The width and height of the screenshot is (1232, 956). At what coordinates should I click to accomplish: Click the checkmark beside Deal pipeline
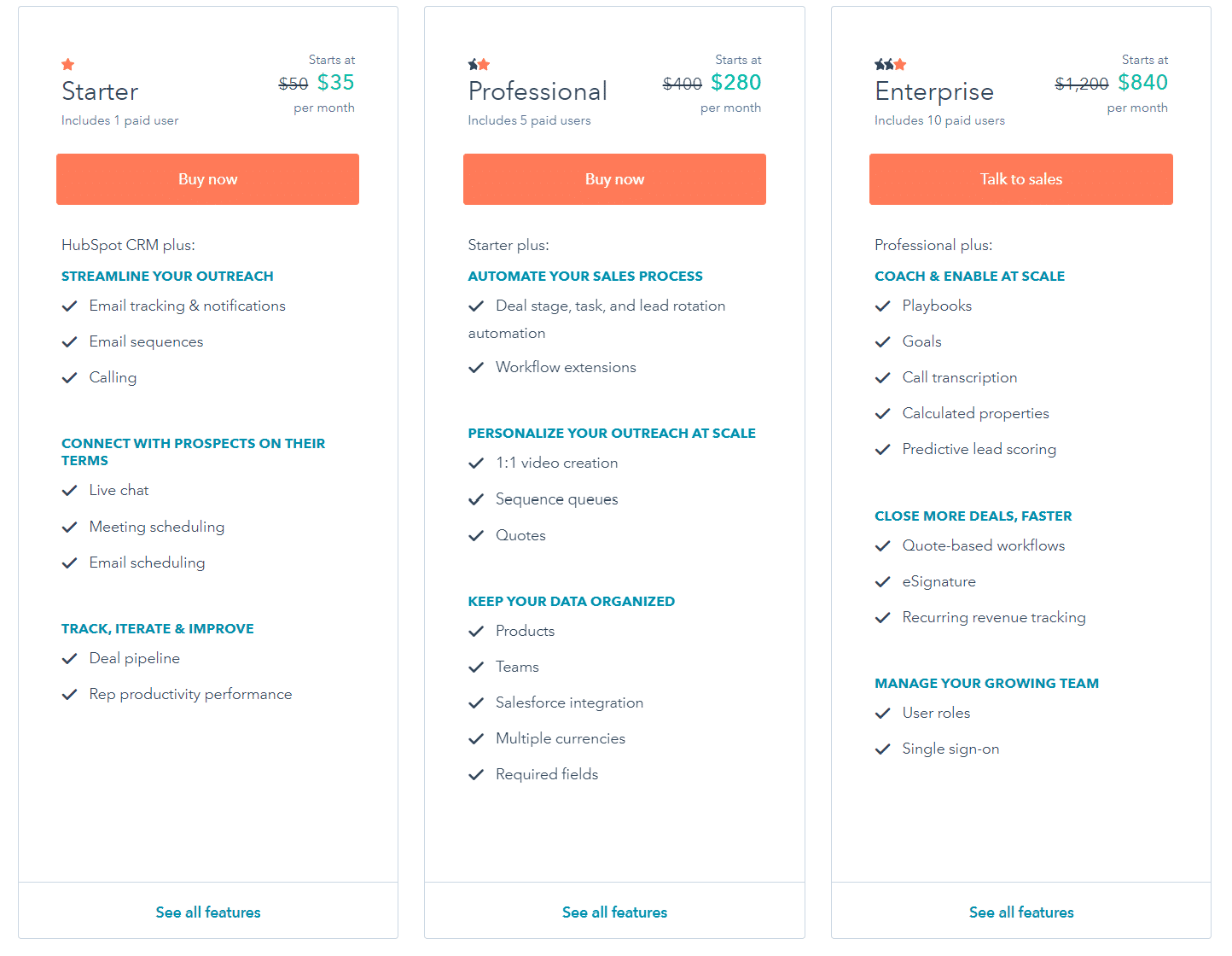(70, 658)
